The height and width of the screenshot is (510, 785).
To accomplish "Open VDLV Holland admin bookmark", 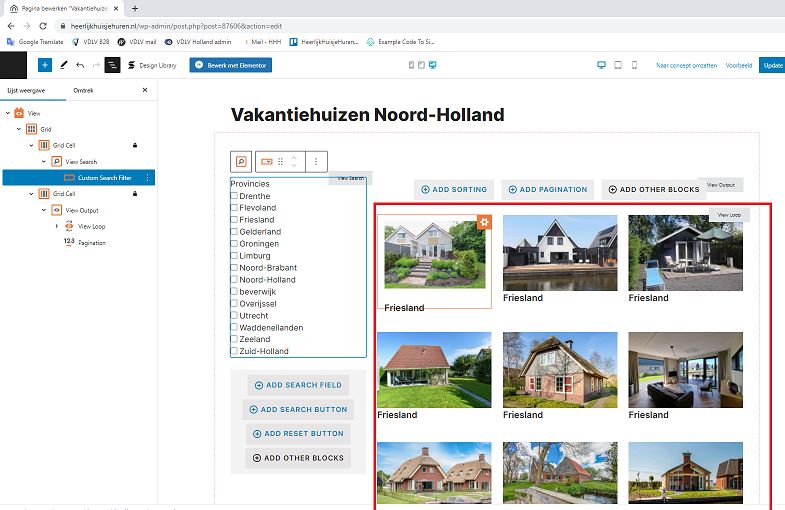I will [198, 42].
